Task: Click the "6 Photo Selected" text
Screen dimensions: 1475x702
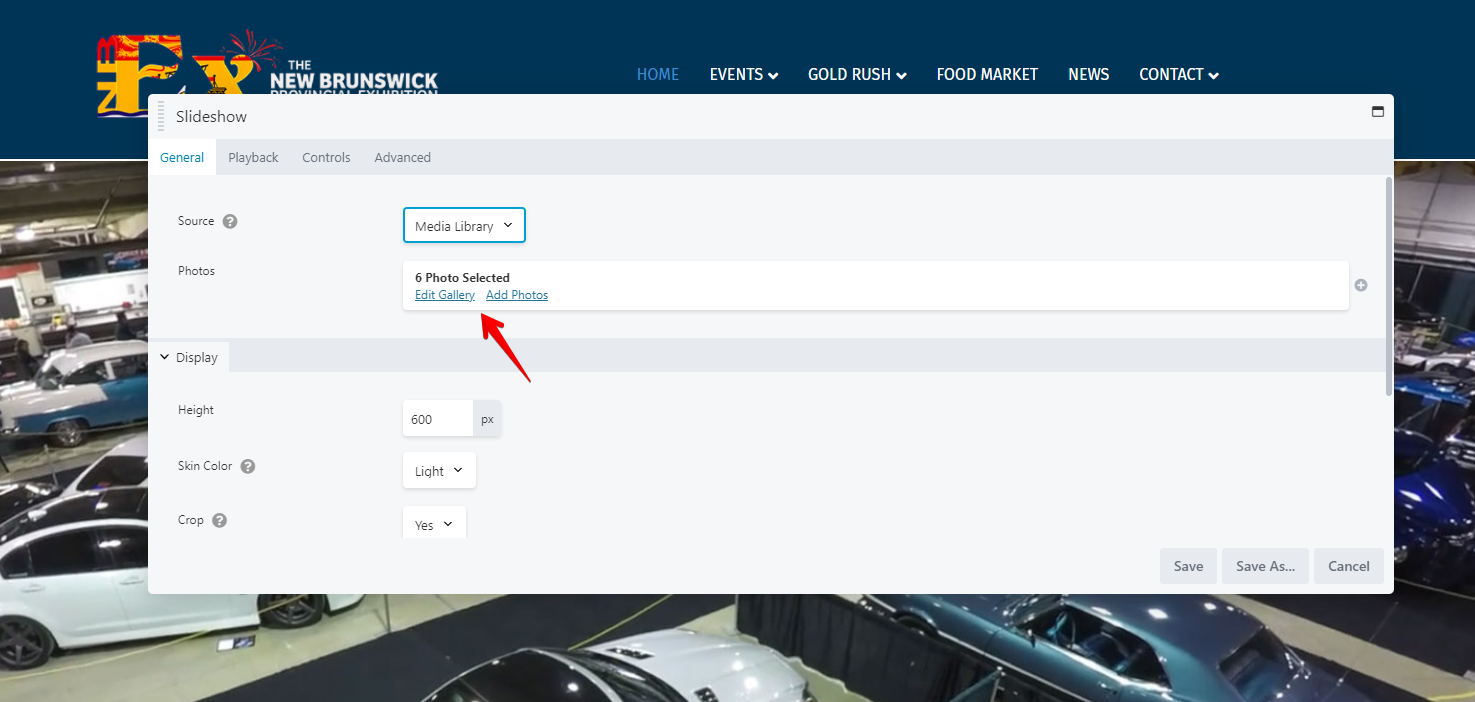Action: [x=462, y=278]
